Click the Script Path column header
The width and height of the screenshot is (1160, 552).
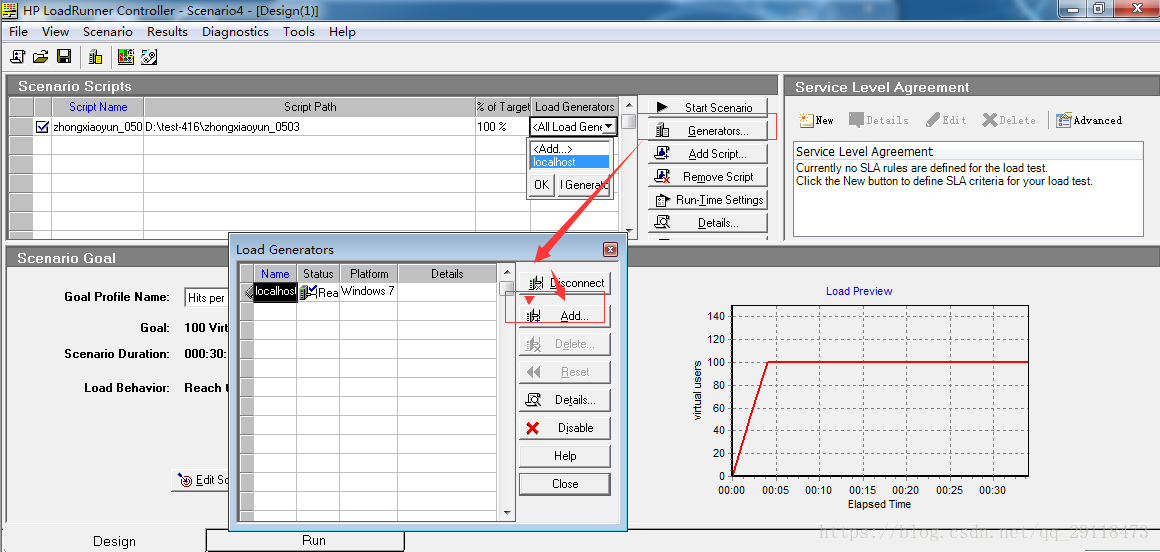[x=310, y=107]
